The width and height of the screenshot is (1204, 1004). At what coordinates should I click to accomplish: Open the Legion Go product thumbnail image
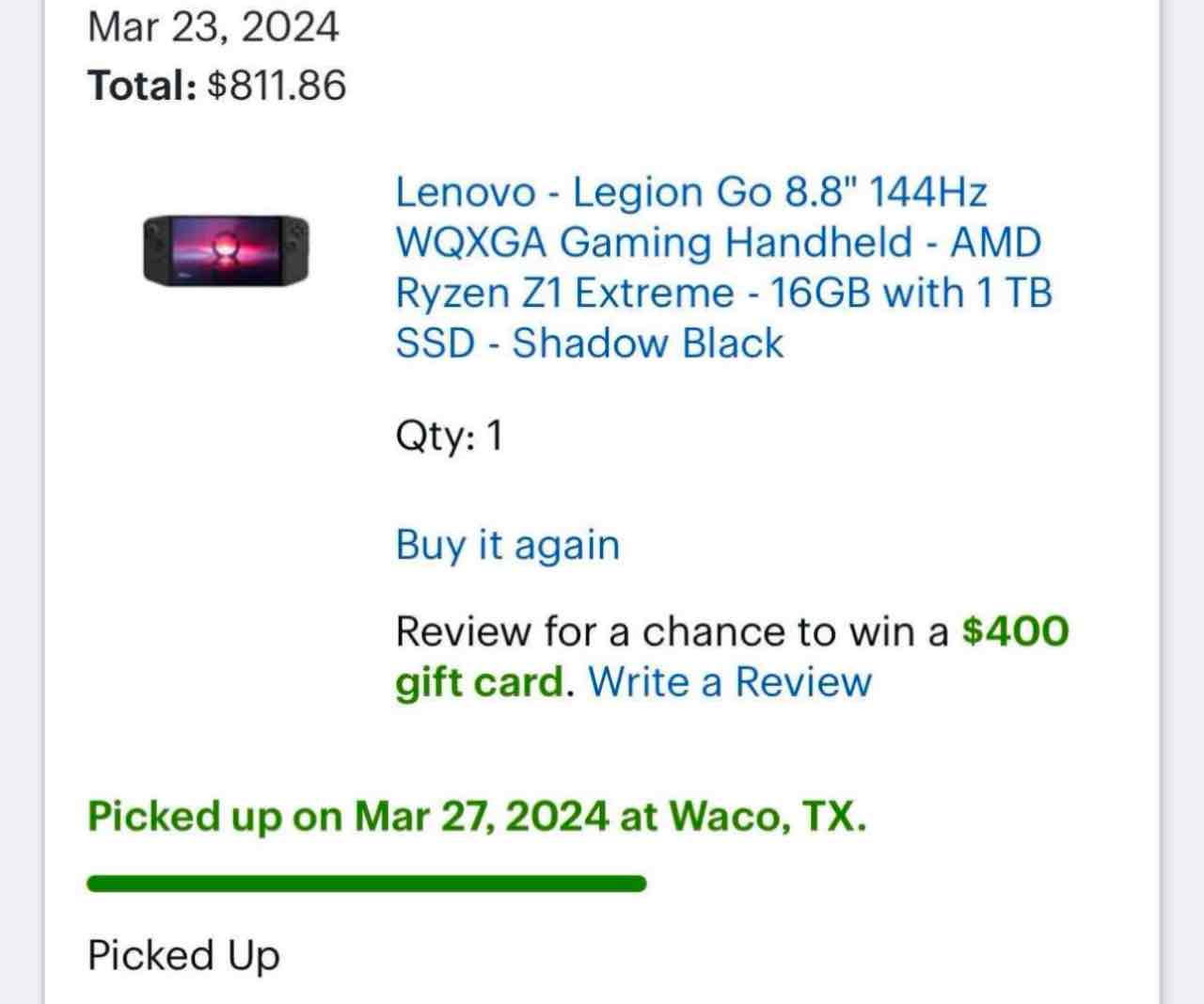pos(225,249)
